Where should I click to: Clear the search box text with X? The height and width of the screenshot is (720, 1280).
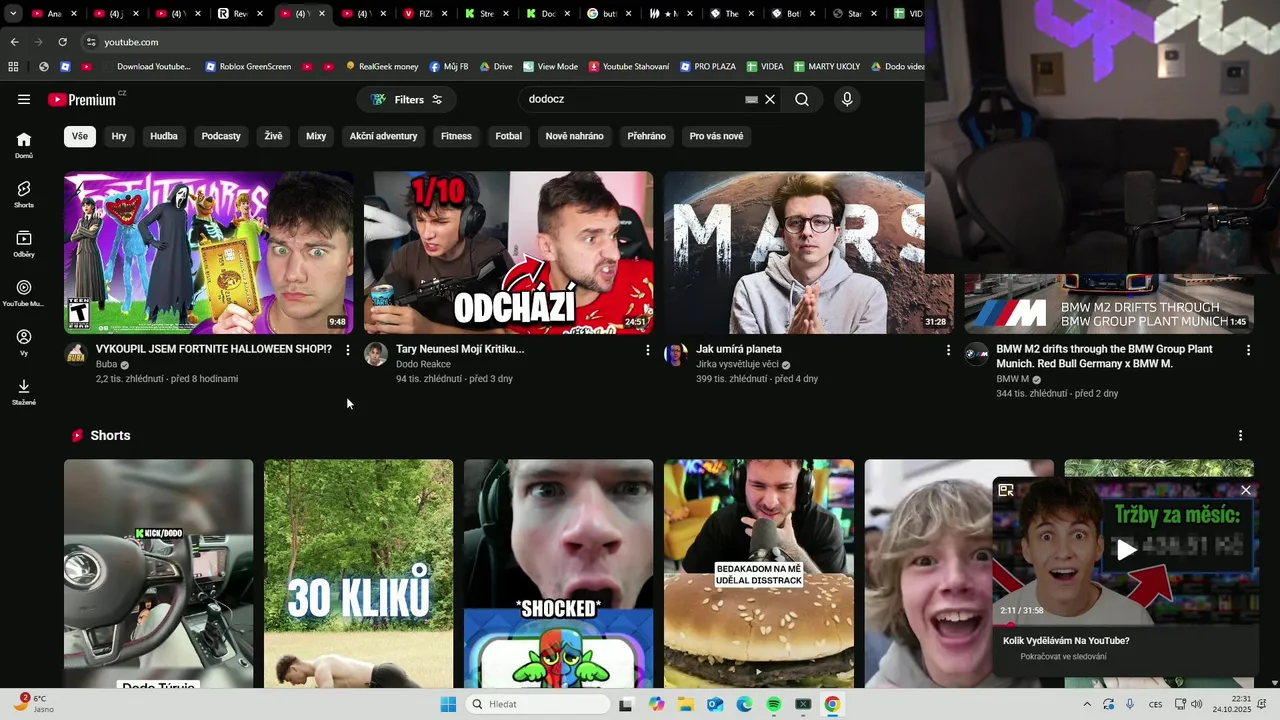coord(770,99)
